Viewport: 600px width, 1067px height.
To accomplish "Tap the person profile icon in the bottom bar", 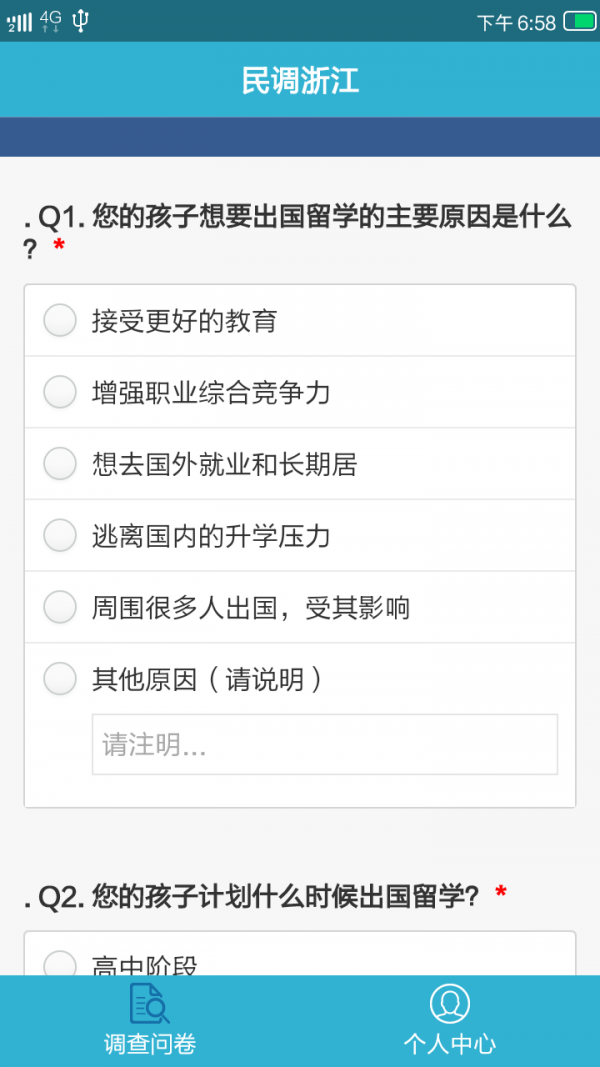I will (450, 1003).
